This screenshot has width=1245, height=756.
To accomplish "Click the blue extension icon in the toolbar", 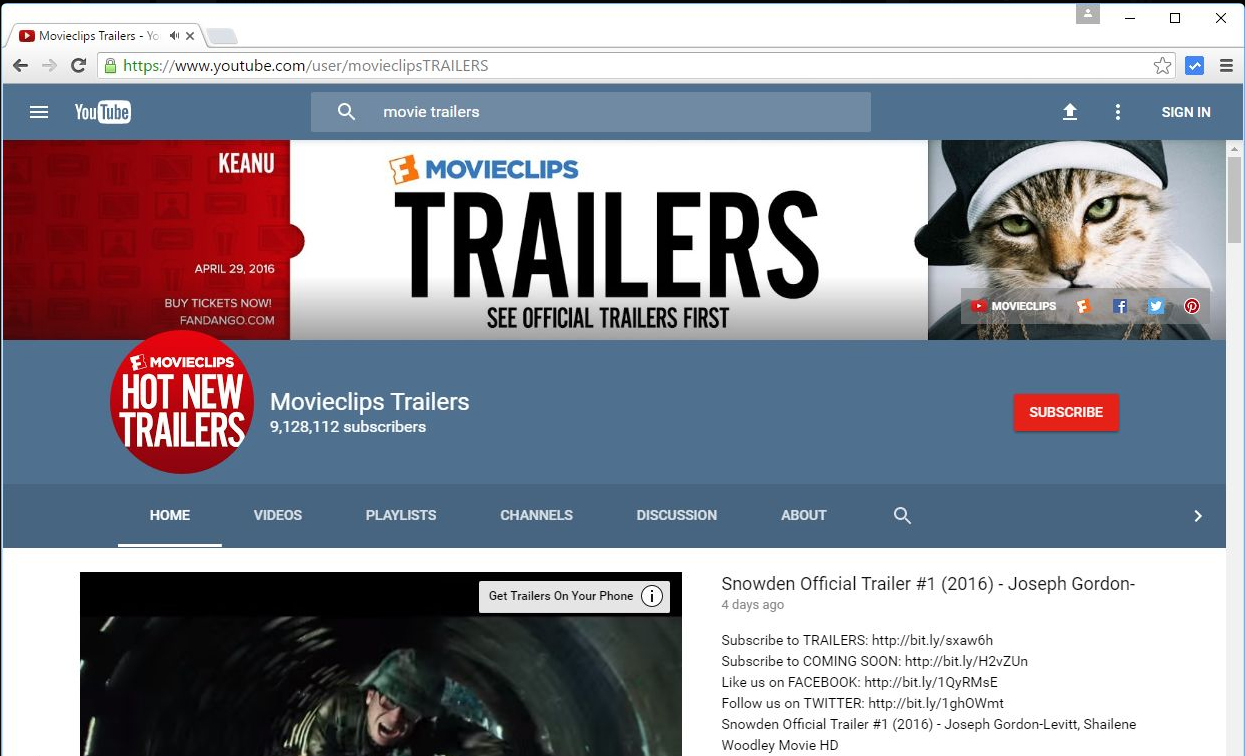I will (x=1194, y=66).
